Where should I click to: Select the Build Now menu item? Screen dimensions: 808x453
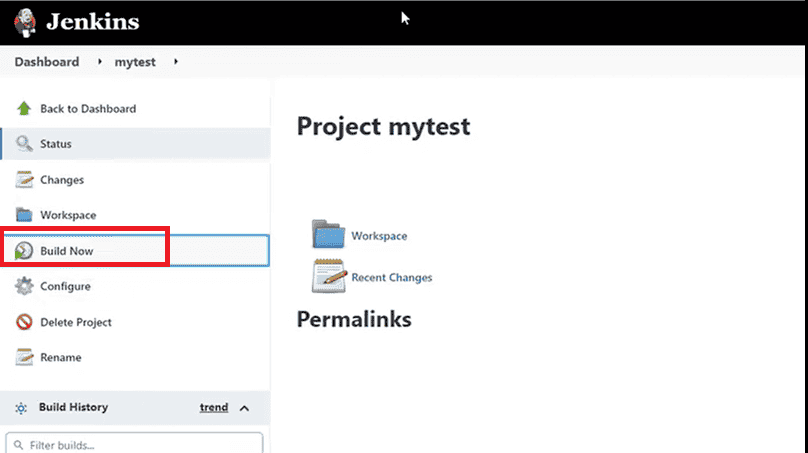pyautogui.click(x=66, y=251)
